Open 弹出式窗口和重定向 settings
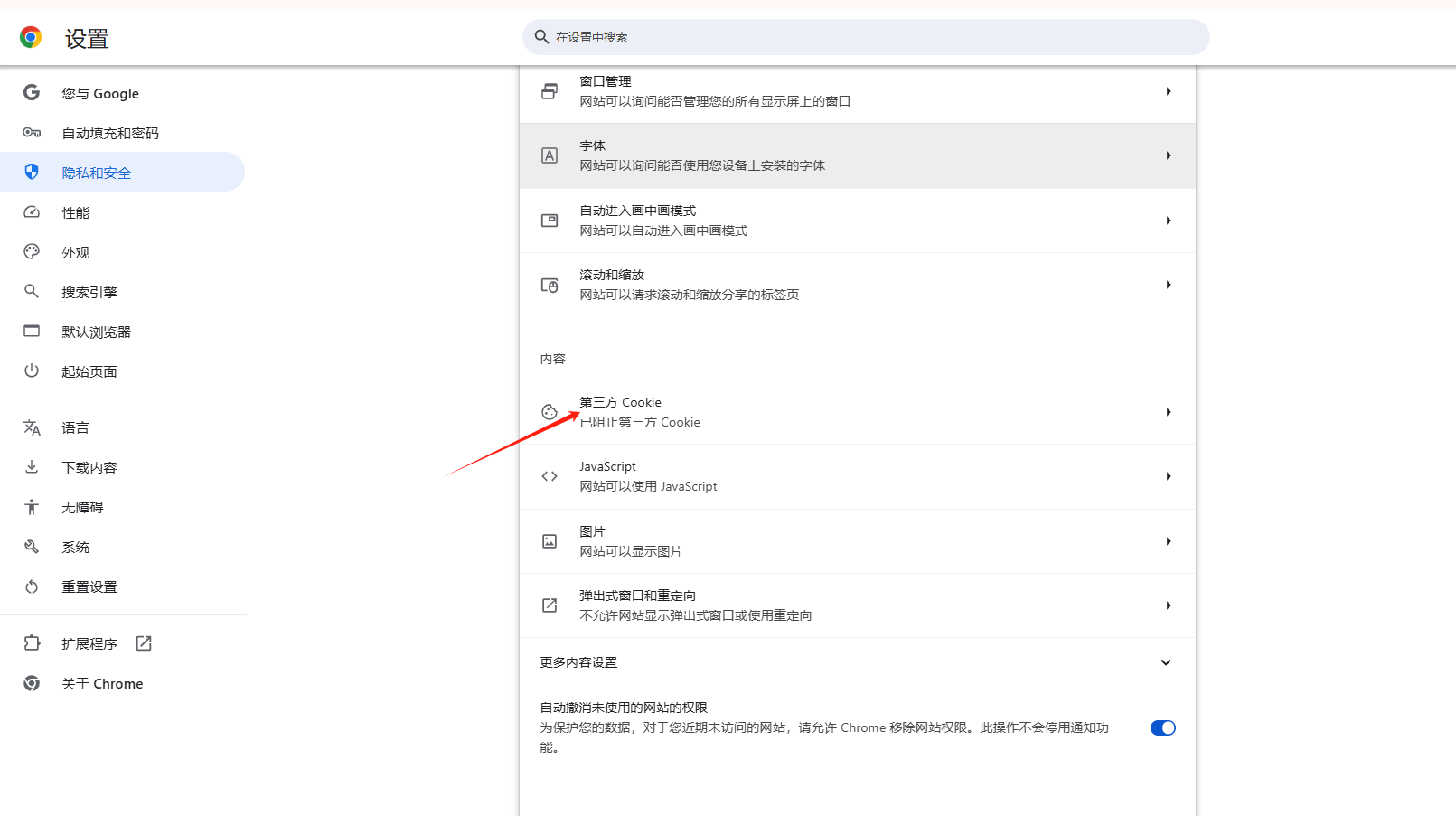Image resolution: width=1456 pixels, height=816 pixels. (858, 605)
